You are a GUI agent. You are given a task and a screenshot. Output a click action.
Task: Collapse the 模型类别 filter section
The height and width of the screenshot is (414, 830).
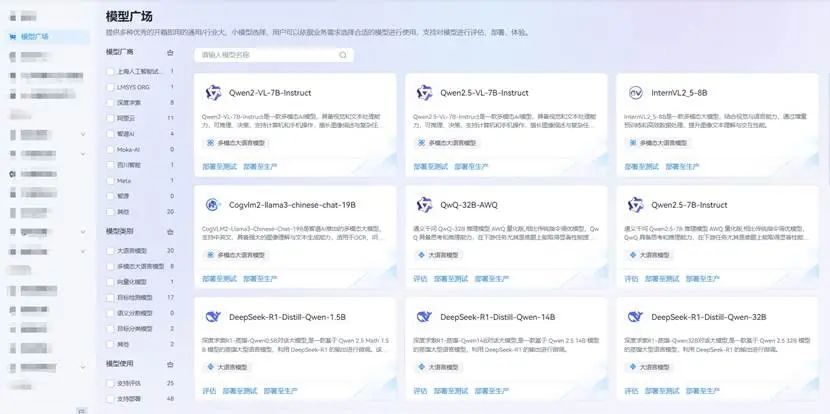tap(170, 232)
